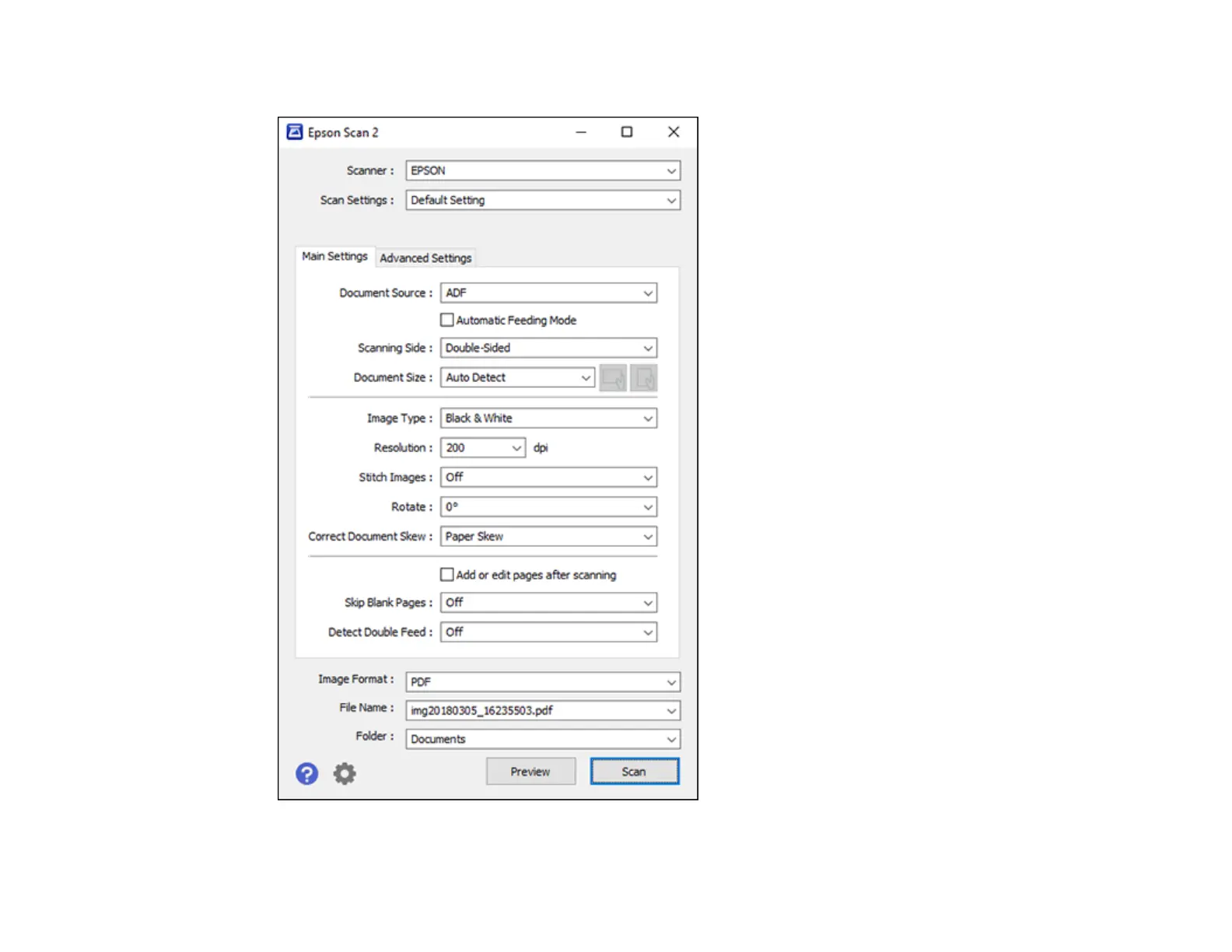Open the Correct Document Skew dropdown
The height and width of the screenshot is (952, 1232).
pos(549,537)
